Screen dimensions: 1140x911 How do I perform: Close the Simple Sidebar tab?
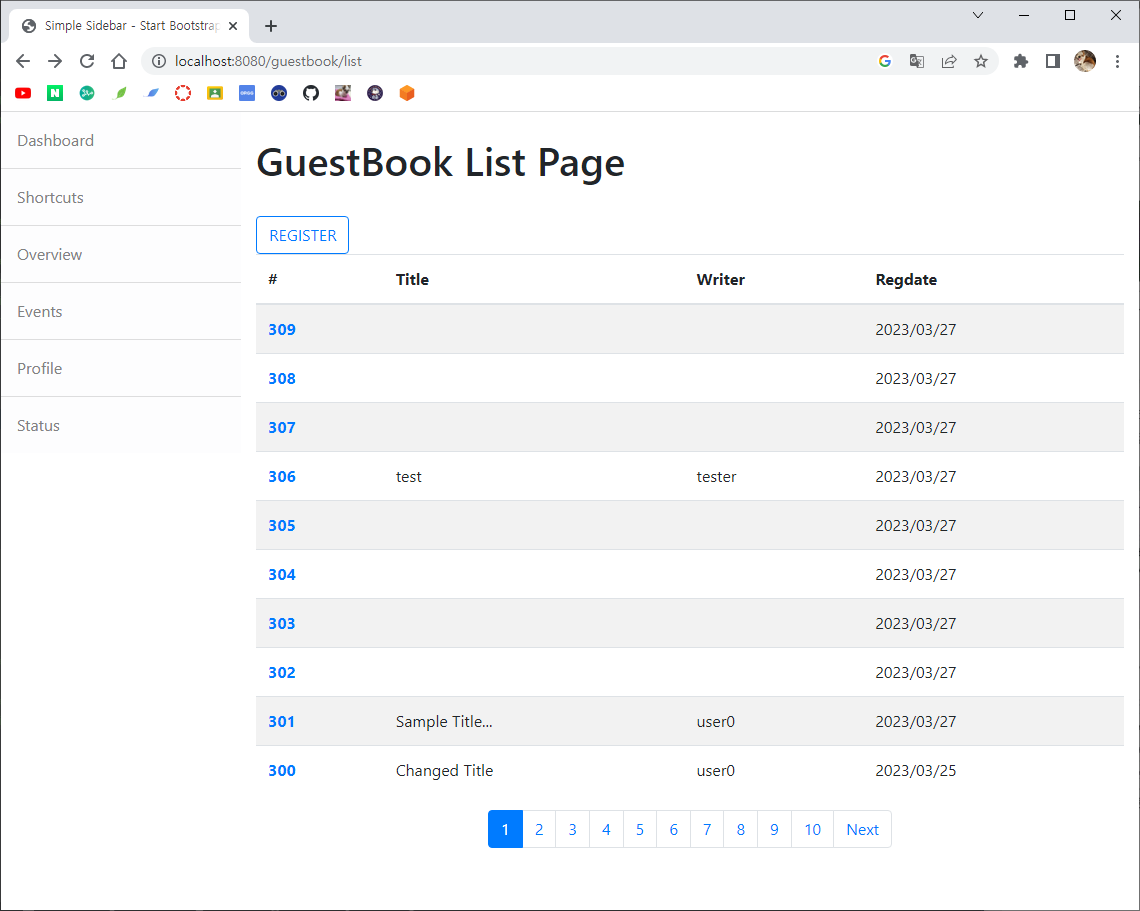click(x=233, y=26)
